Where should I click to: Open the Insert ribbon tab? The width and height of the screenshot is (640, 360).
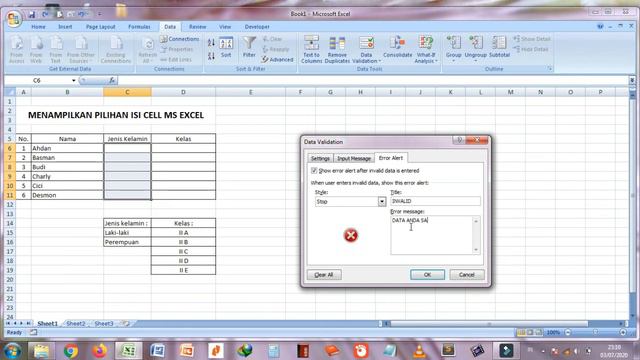pyautogui.click(x=65, y=27)
